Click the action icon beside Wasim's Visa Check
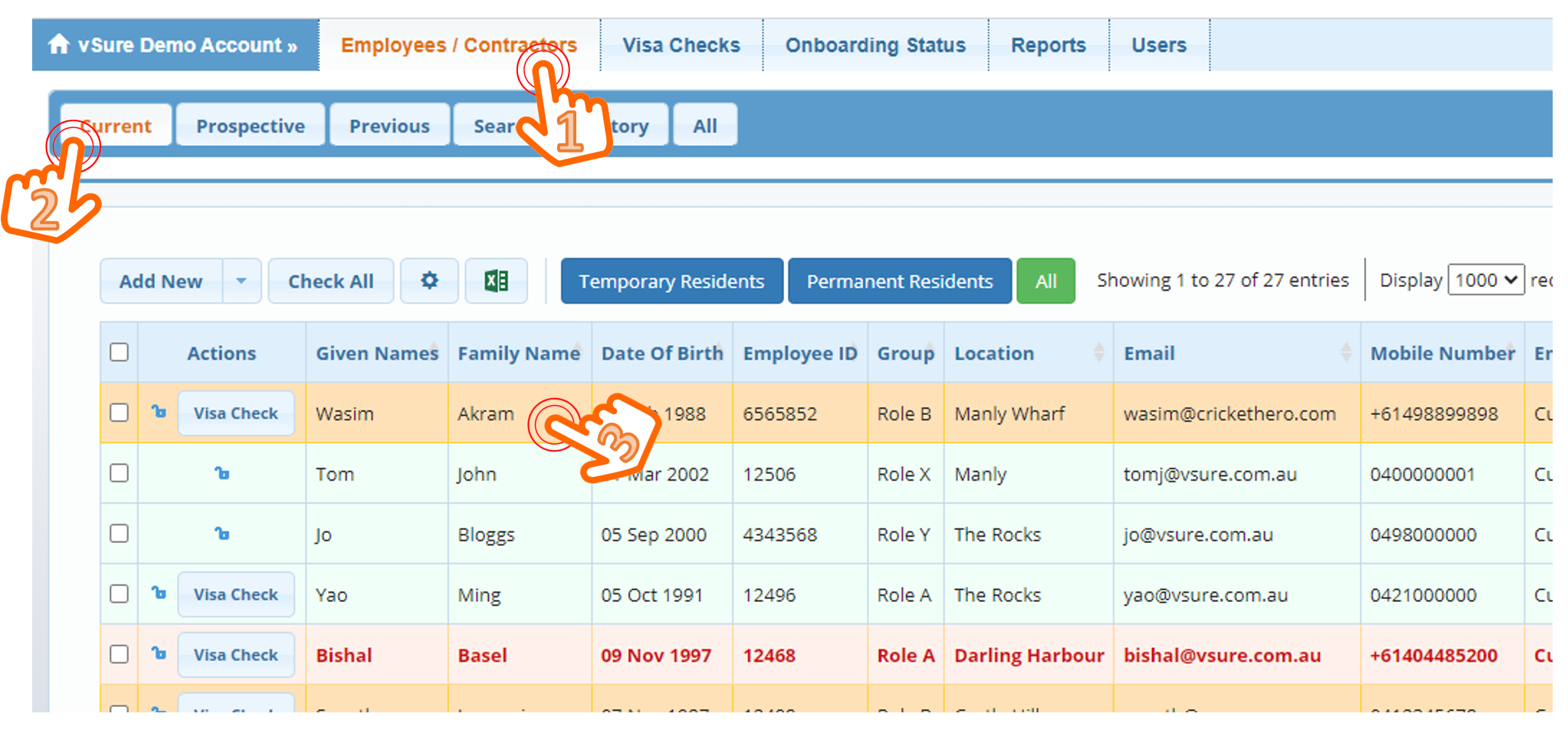Image resolution: width=1568 pixels, height=730 pixels. click(x=159, y=412)
